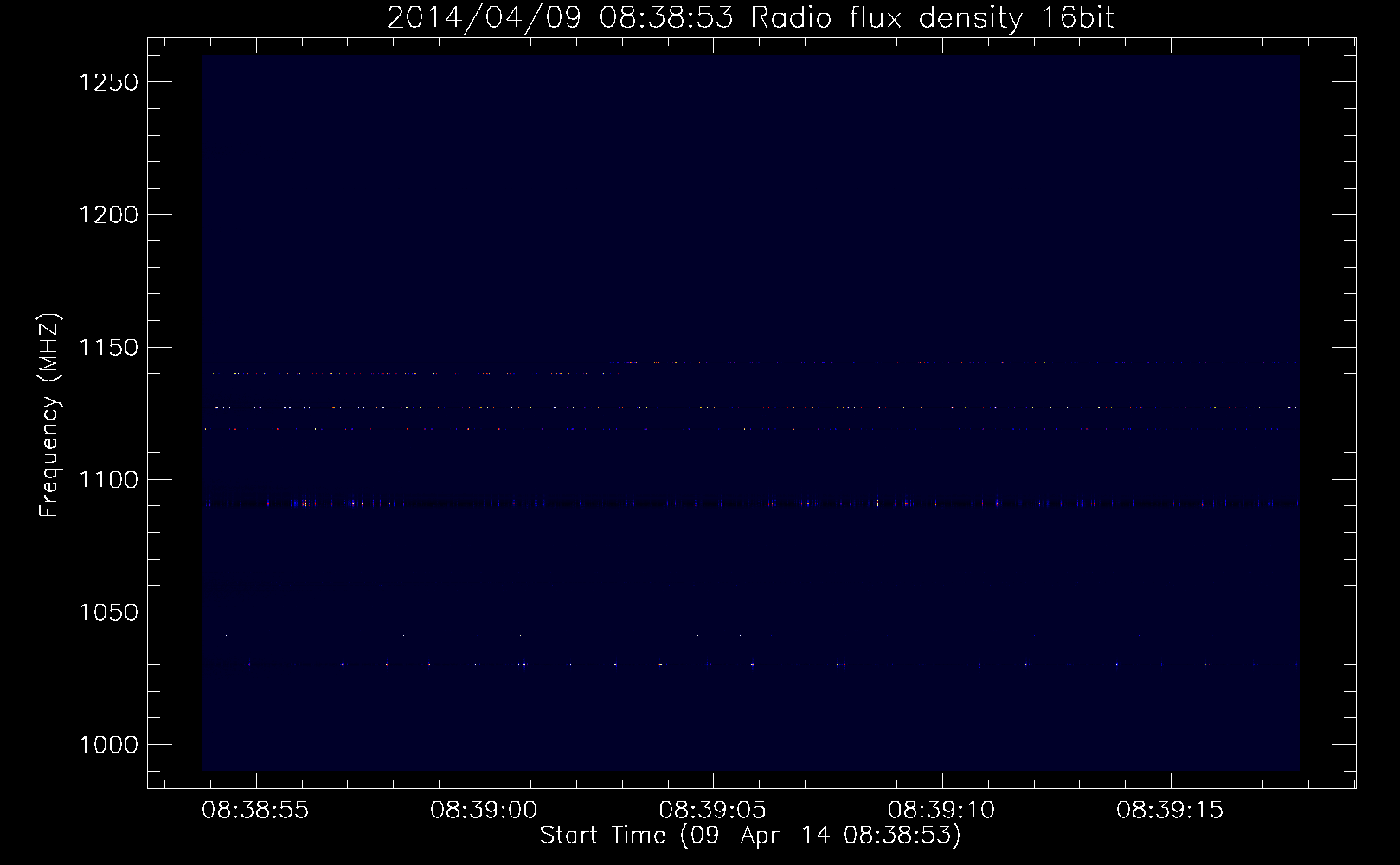
Task: Click the 1200 frequency tick label
Action: tap(108, 215)
